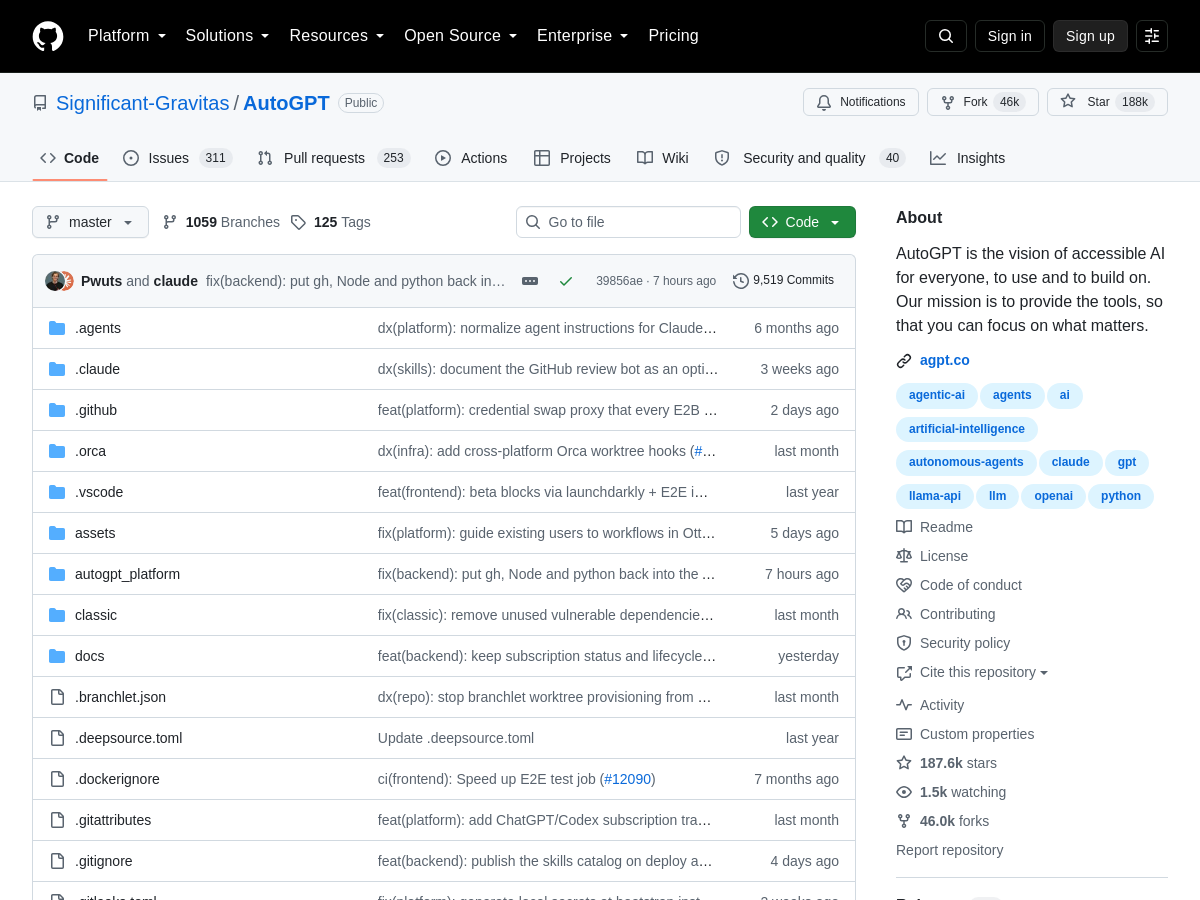
Task: Click the llama-api topic tag
Action: click(935, 496)
